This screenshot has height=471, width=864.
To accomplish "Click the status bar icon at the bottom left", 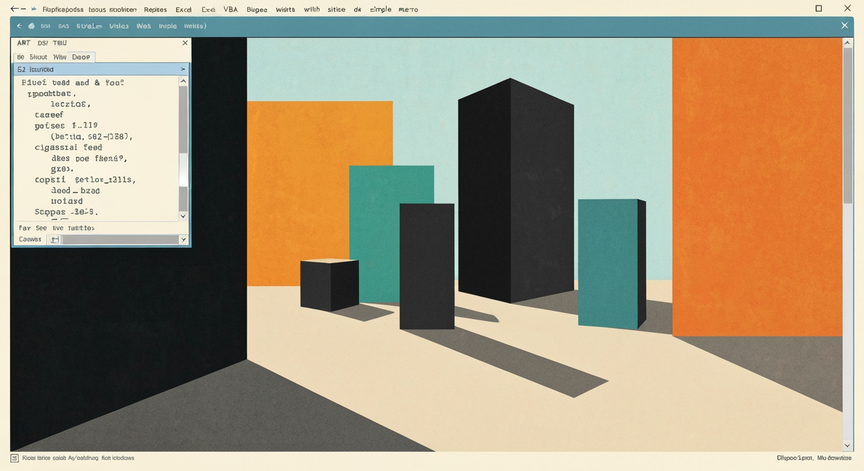I will coord(14,458).
